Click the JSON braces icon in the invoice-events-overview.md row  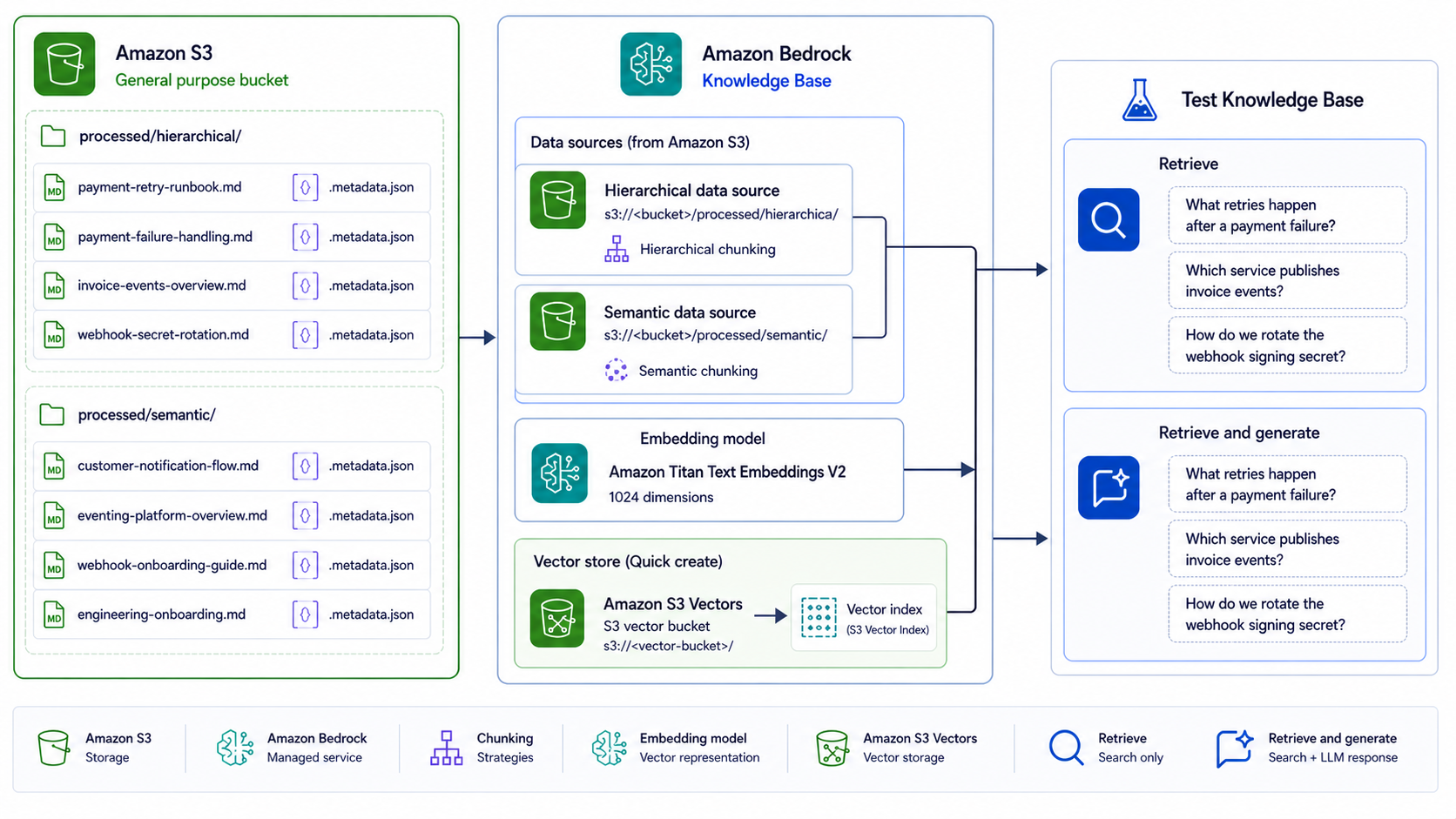(305, 285)
